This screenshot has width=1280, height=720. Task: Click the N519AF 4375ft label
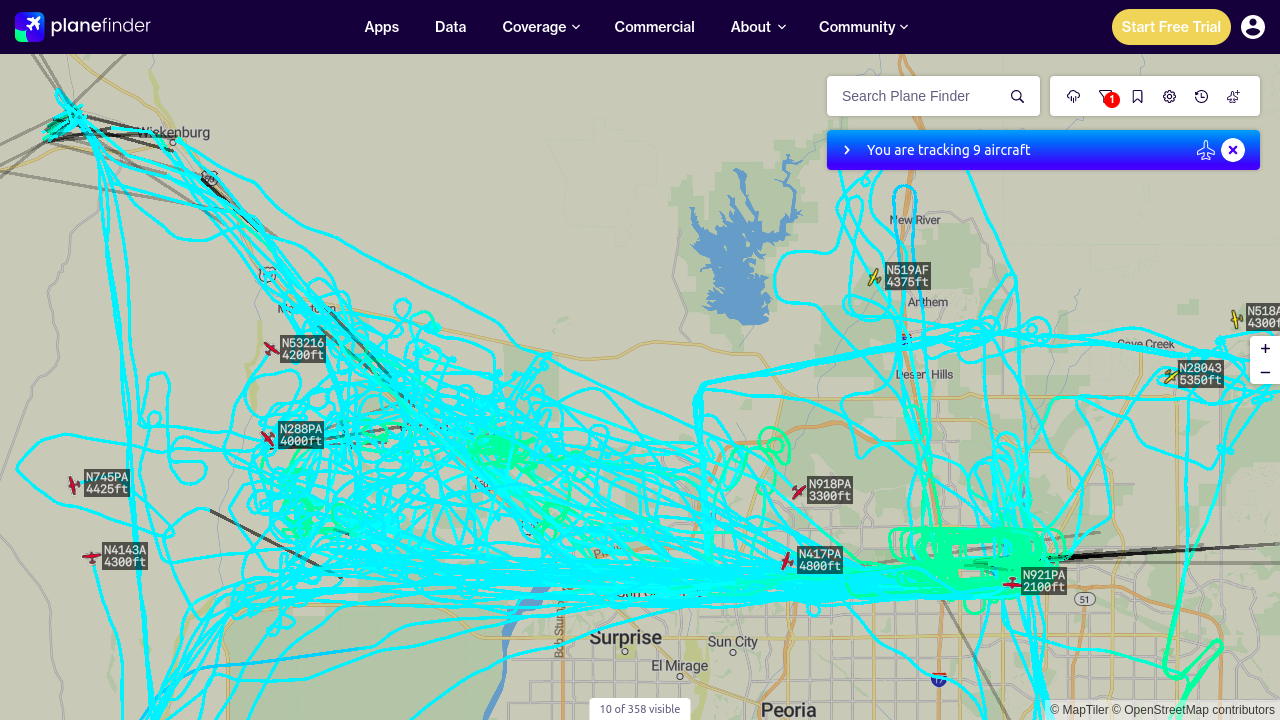click(908, 276)
